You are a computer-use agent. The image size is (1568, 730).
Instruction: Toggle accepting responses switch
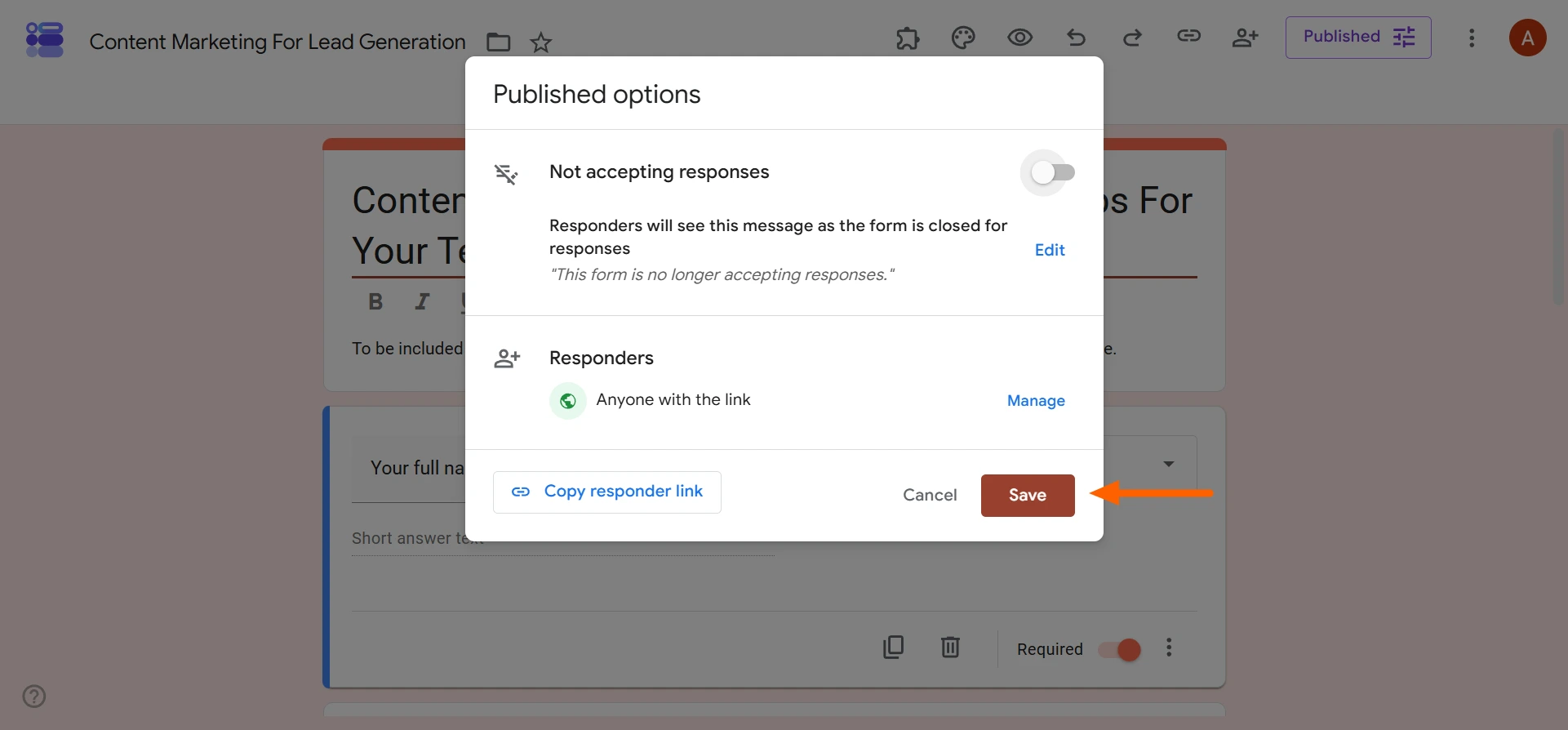tap(1052, 172)
